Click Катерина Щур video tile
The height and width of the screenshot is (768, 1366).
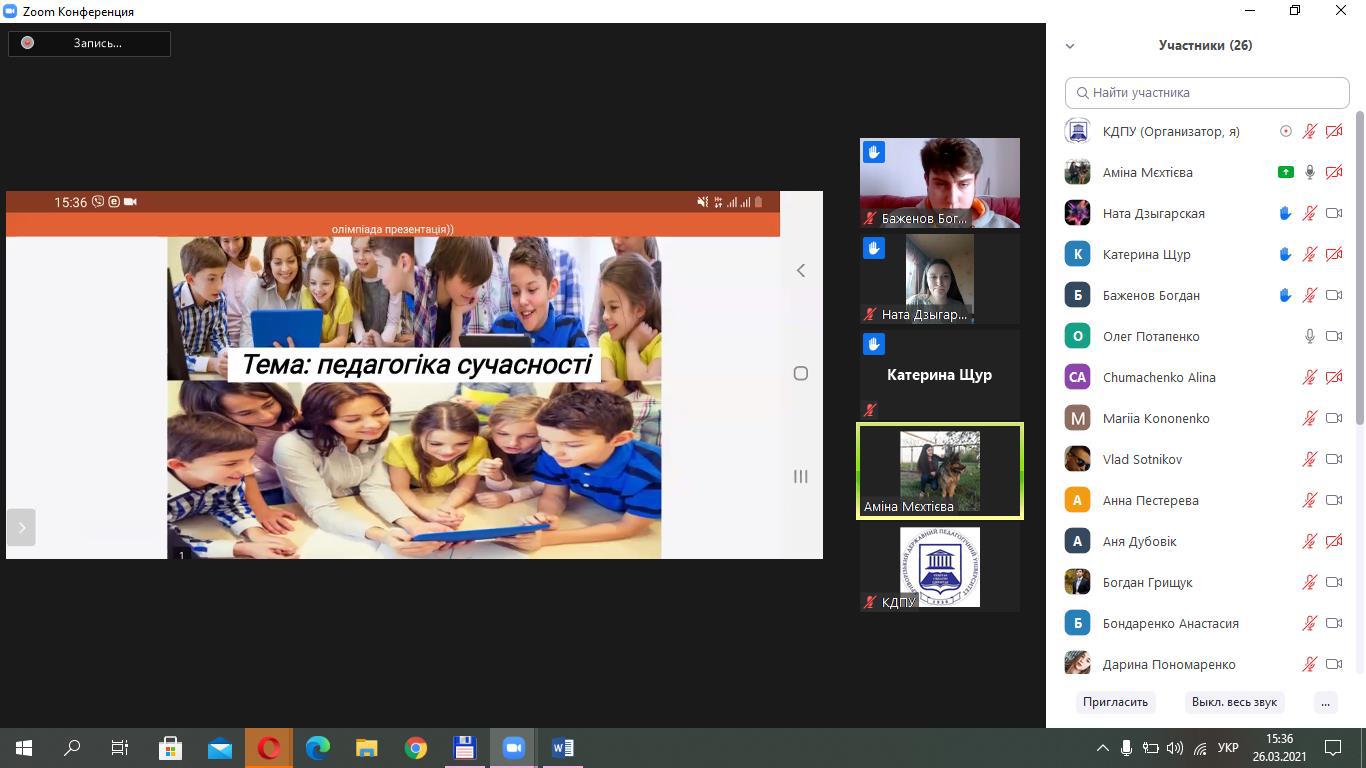point(940,375)
